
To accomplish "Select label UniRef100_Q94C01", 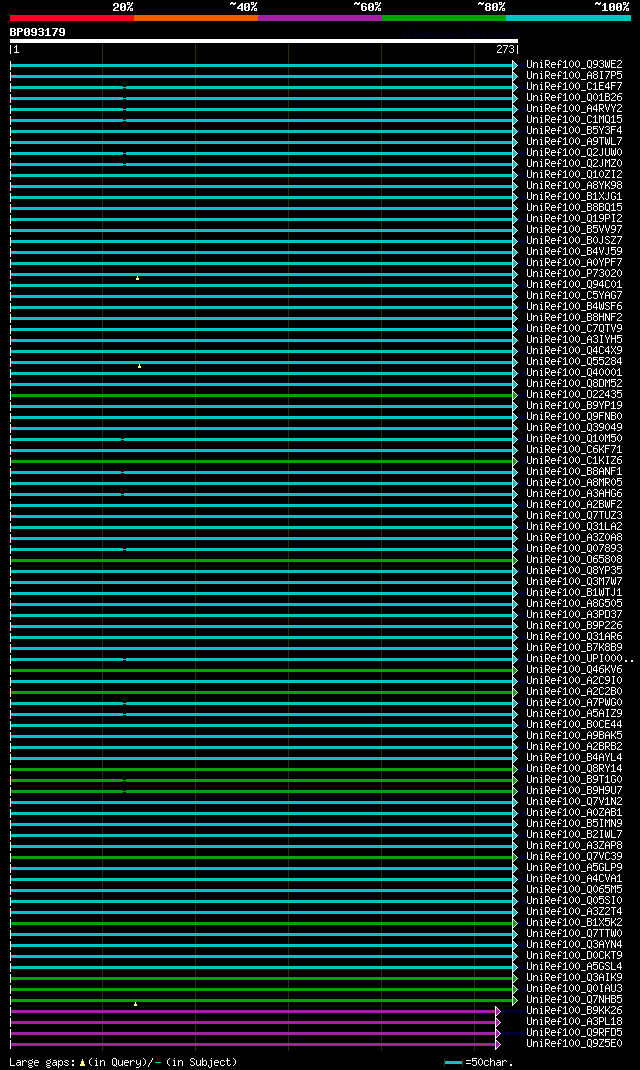I will pos(574,285).
